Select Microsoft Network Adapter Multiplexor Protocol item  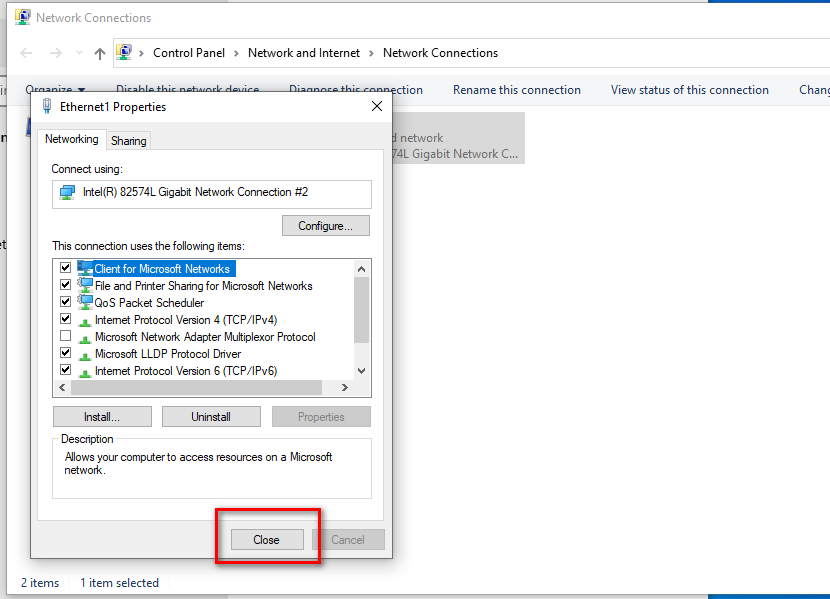click(205, 337)
